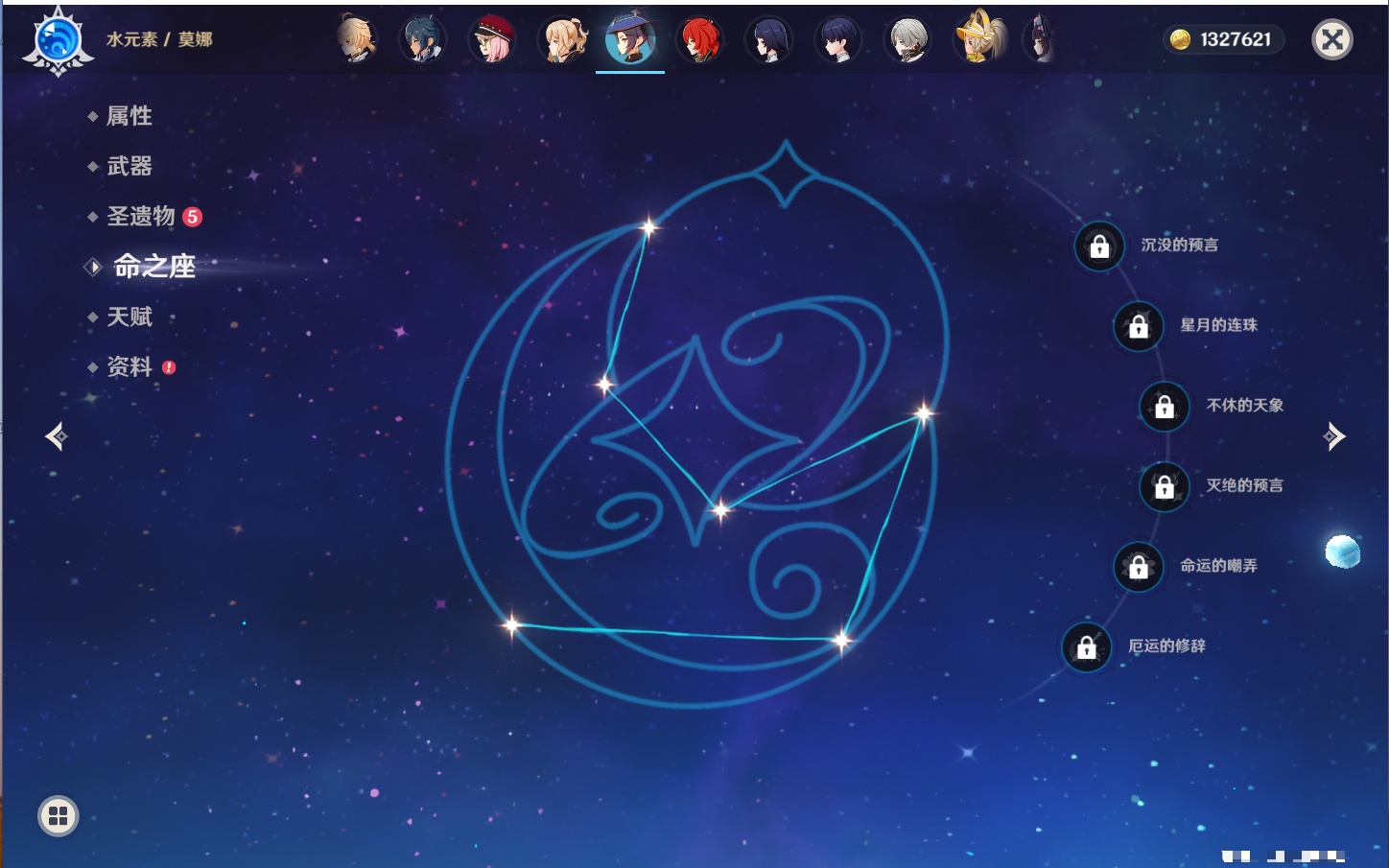Choose blonde character wearing yellow hat
The height and width of the screenshot is (868, 1389).
click(x=977, y=38)
